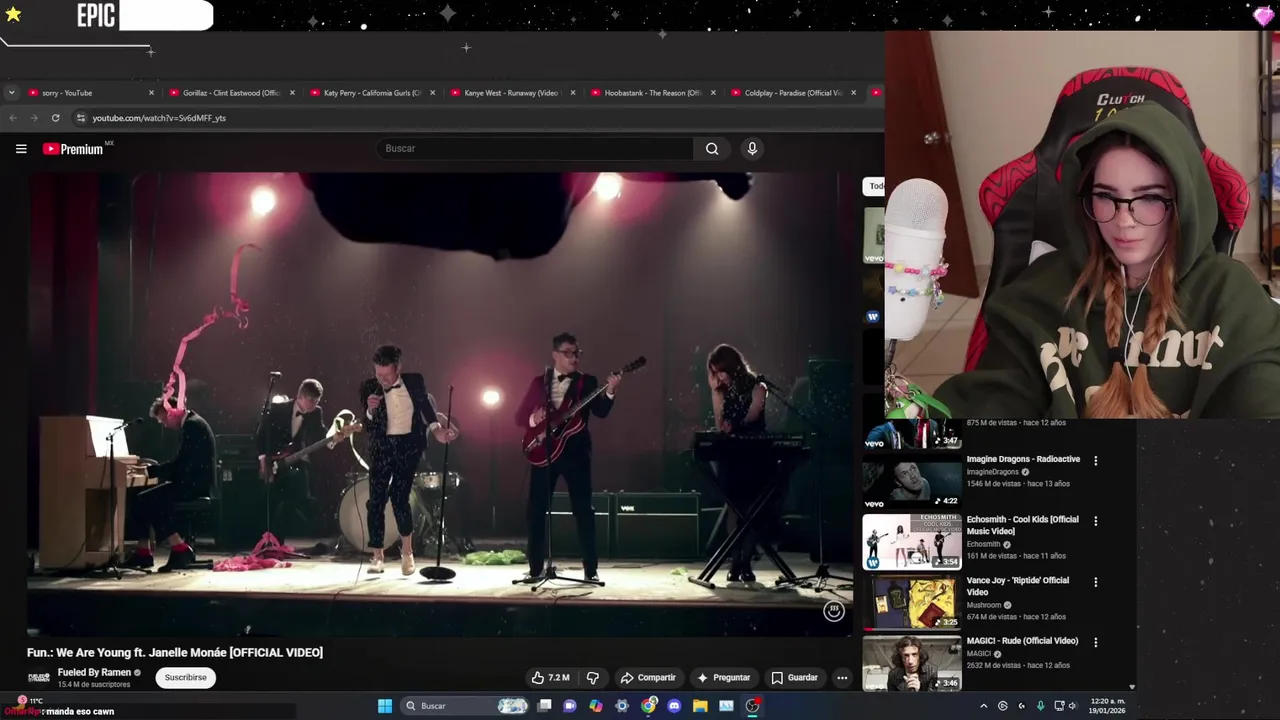Click the Radioactive thumbnail with 4:22 duration

911,481
